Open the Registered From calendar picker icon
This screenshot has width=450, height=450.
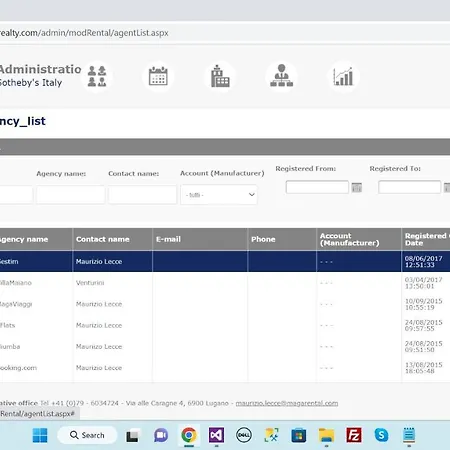pyautogui.click(x=357, y=188)
